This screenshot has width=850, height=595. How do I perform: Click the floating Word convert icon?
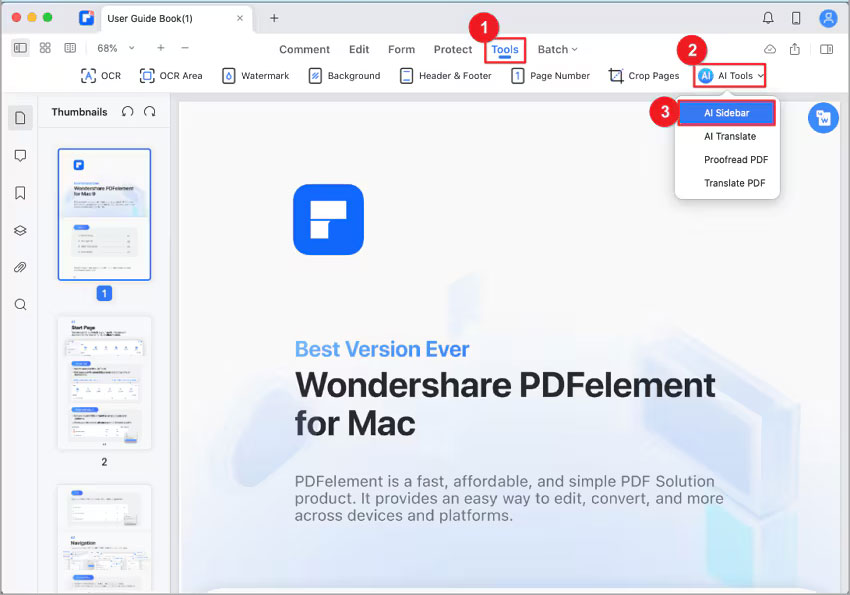(823, 118)
